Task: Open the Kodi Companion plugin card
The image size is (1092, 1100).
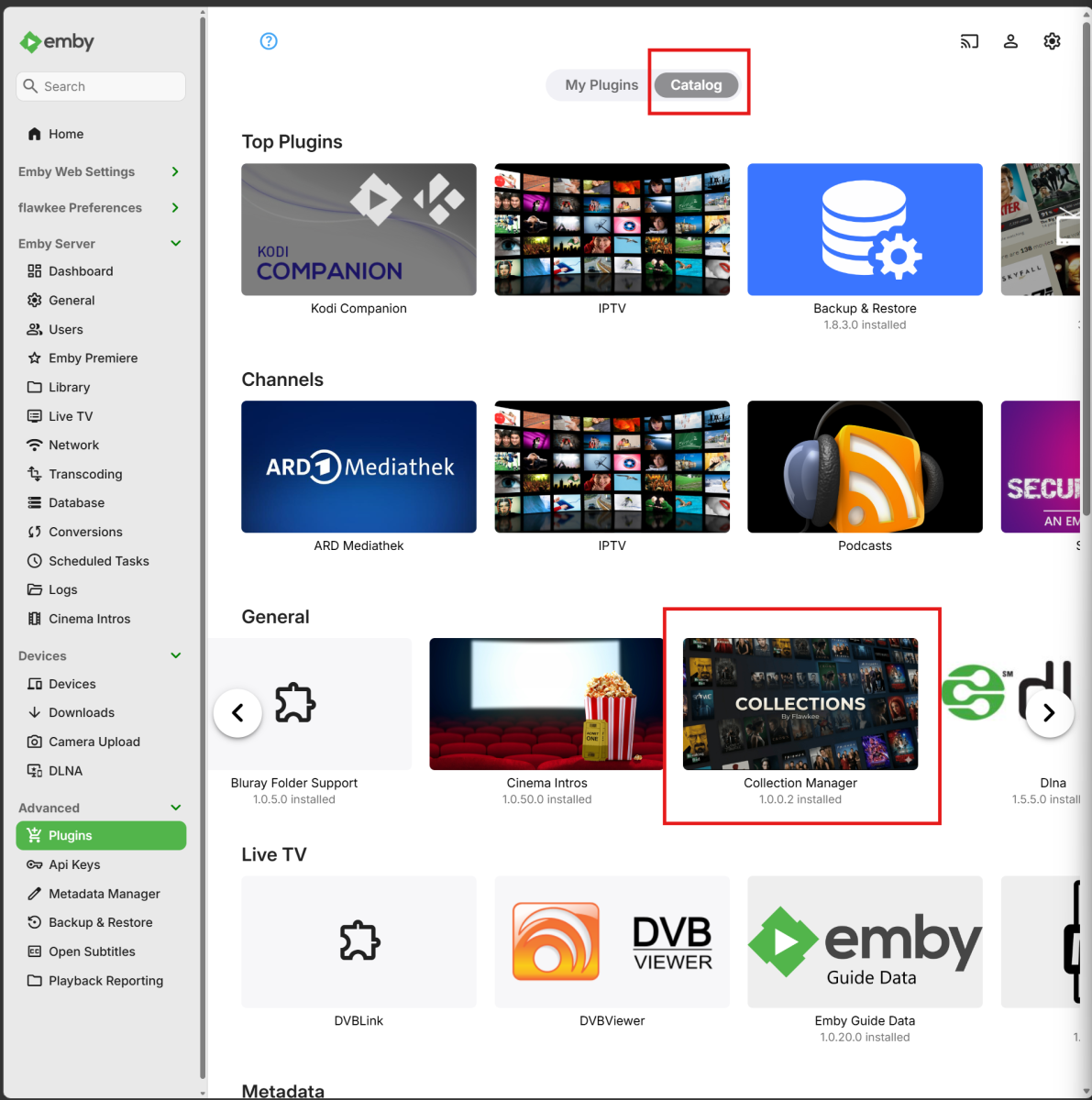Action: [x=358, y=230]
